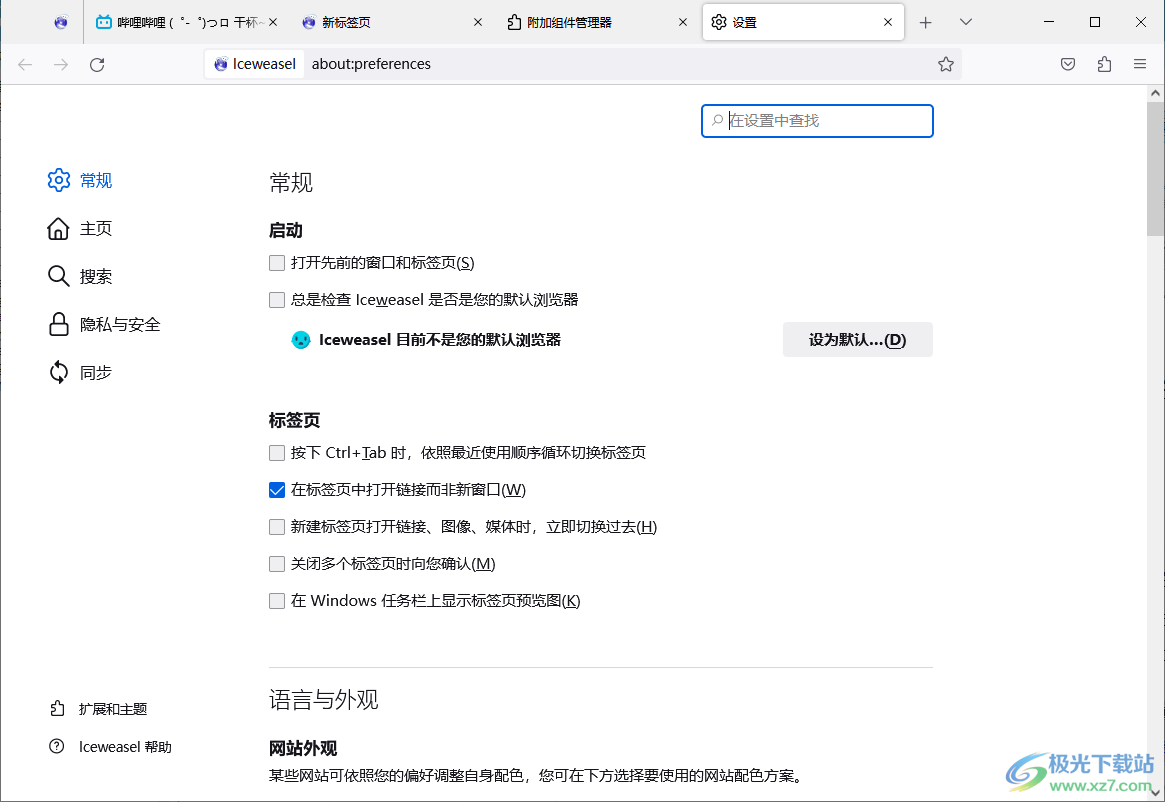The height and width of the screenshot is (802, 1165).
Task: Close the 设置 tab
Action: pyautogui.click(x=888, y=22)
